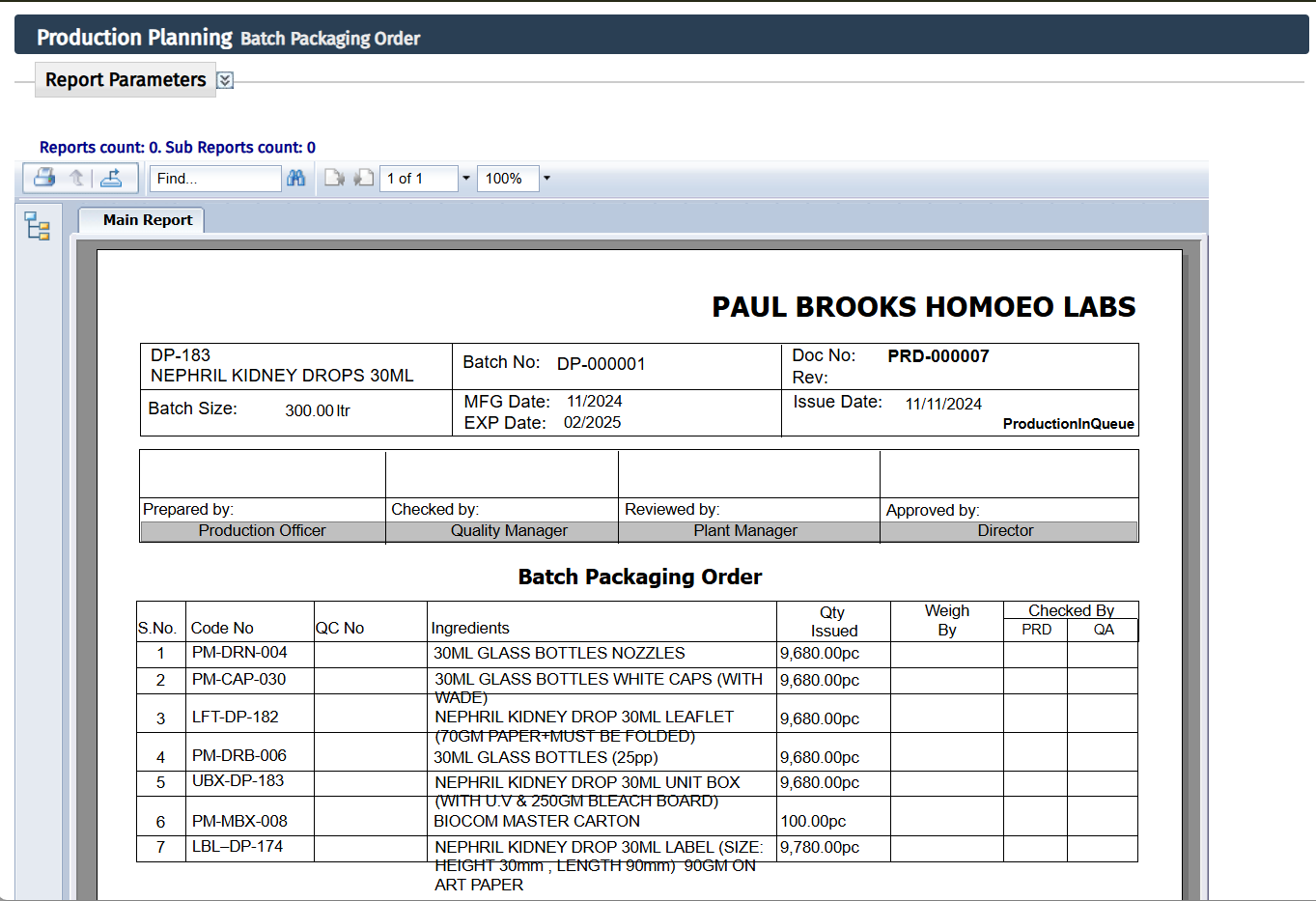Viewport: 1316px width, 901px height.
Task: Click code PM-DRN-004
Action: tap(239, 653)
